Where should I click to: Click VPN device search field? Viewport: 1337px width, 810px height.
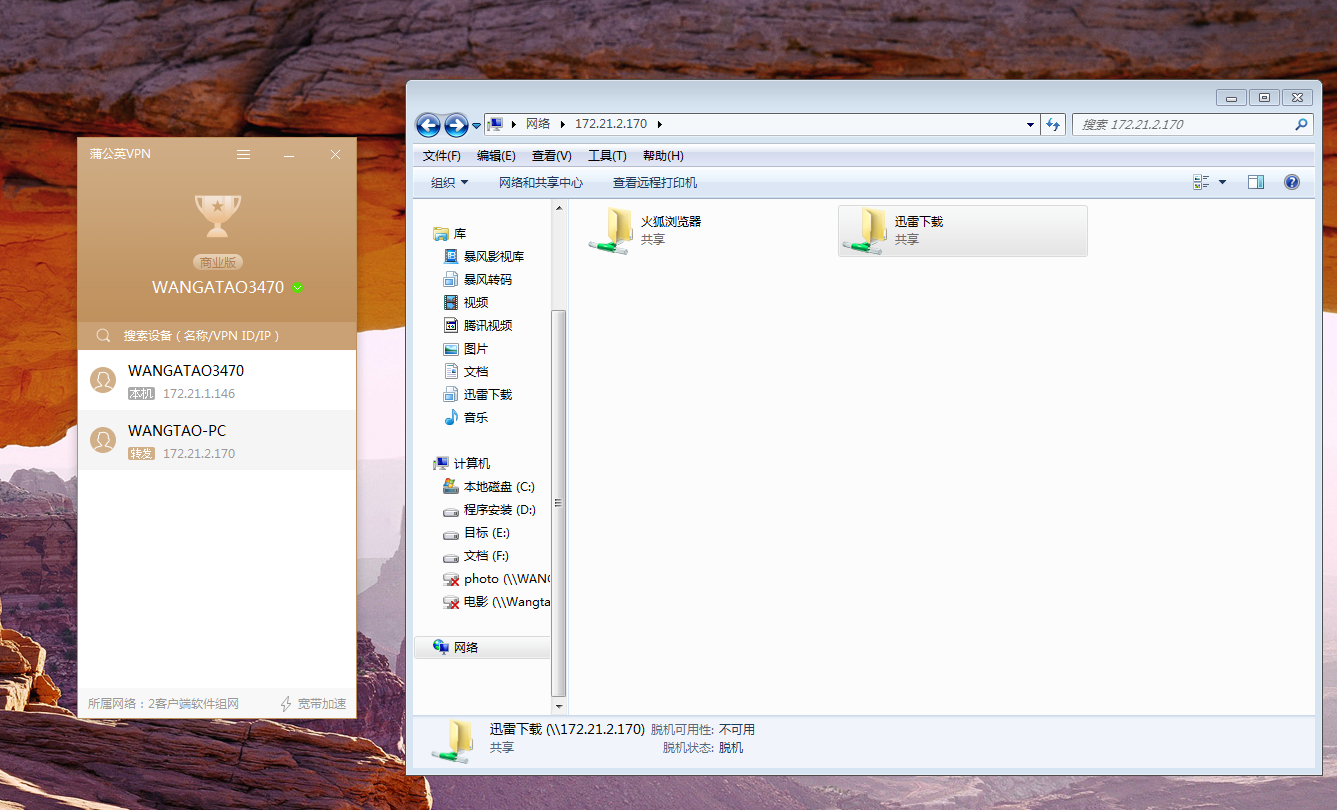pos(217,336)
